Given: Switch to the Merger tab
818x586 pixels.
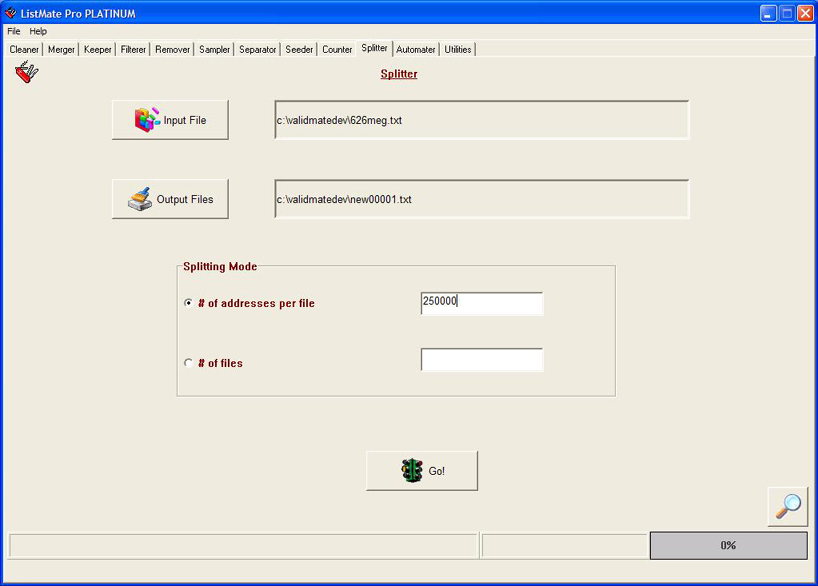Looking at the screenshot, I should (x=61, y=50).
